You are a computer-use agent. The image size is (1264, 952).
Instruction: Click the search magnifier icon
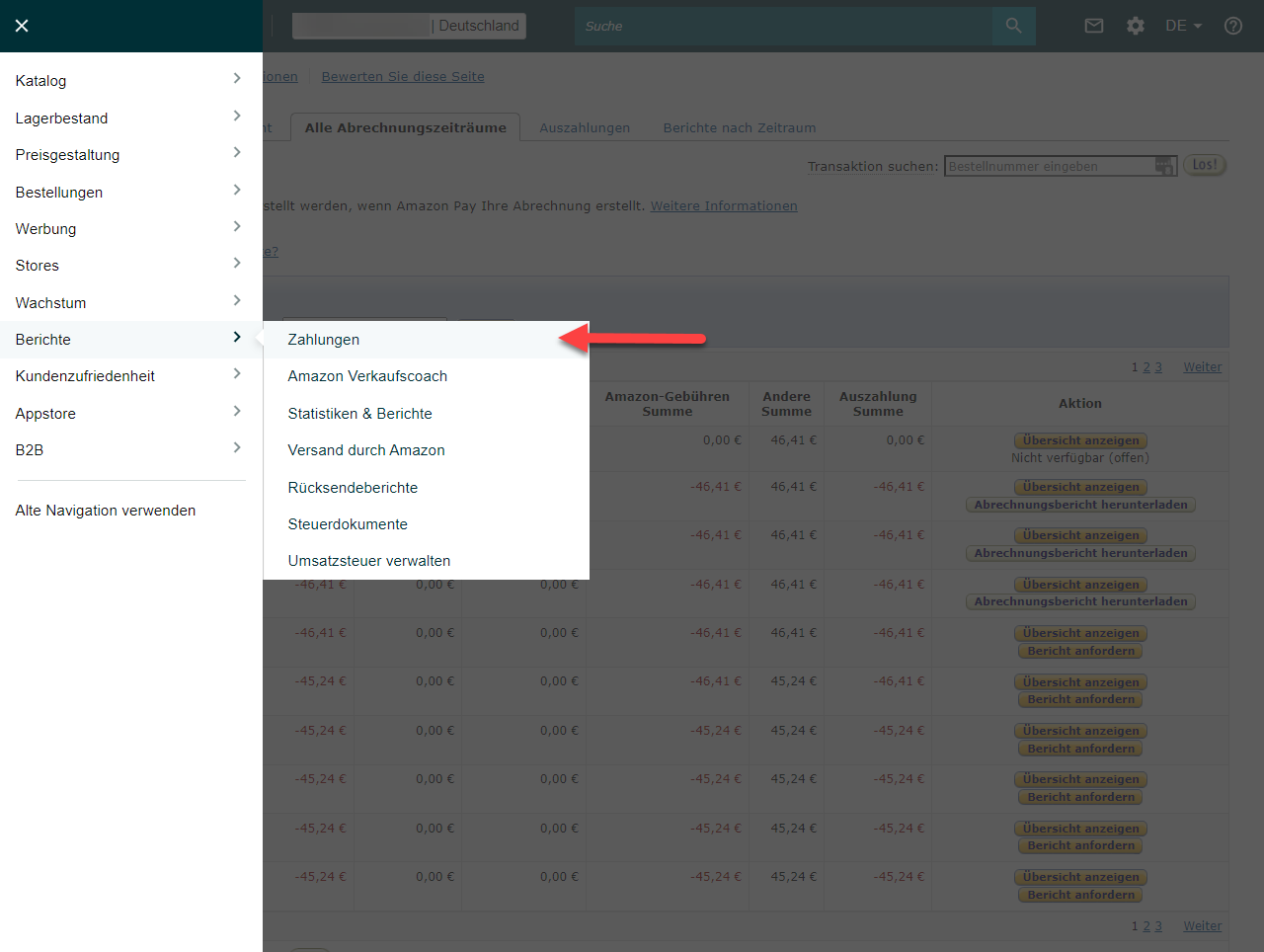1014,26
